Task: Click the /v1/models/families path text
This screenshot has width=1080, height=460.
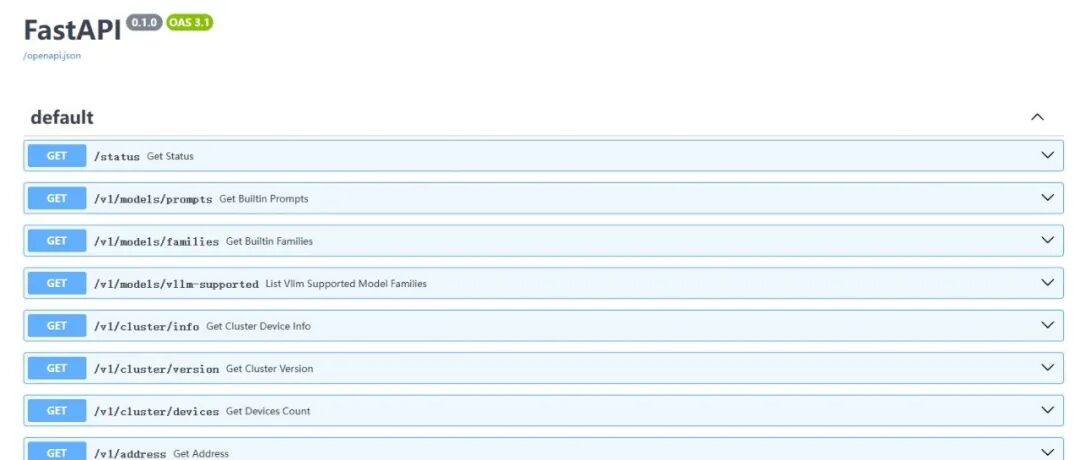Action: pyautogui.click(x=156, y=242)
